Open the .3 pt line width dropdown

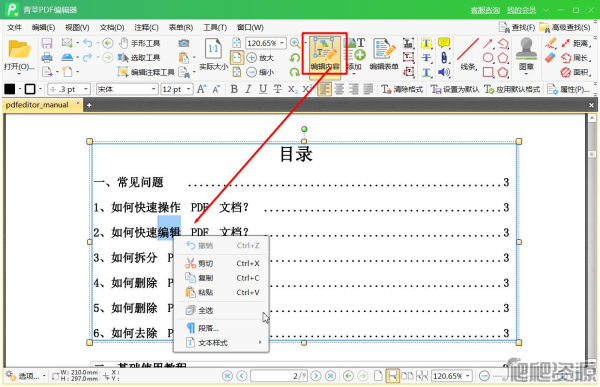click(x=86, y=89)
